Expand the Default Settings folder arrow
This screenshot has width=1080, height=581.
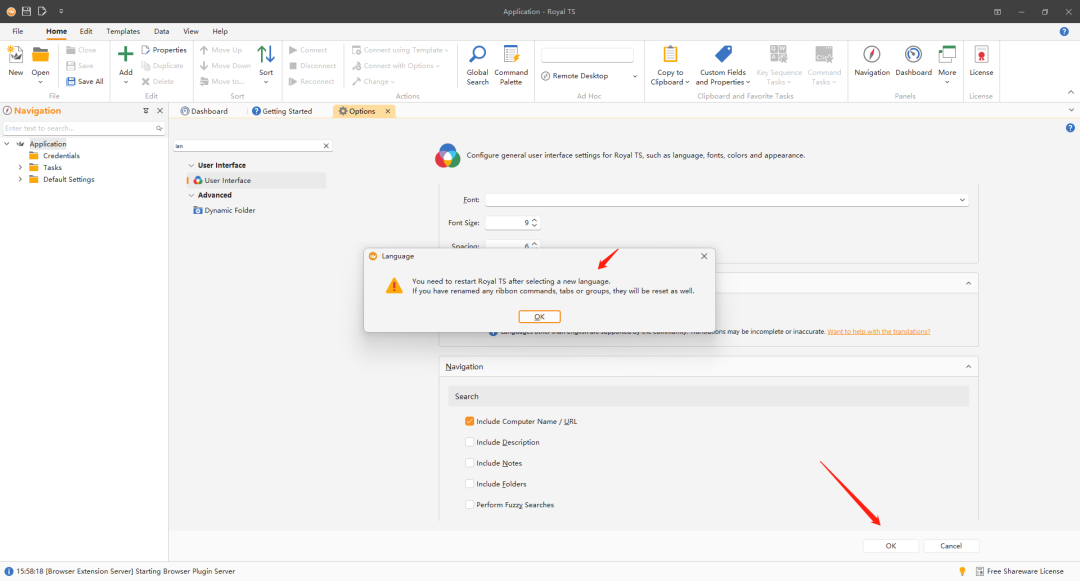pyautogui.click(x=20, y=180)
